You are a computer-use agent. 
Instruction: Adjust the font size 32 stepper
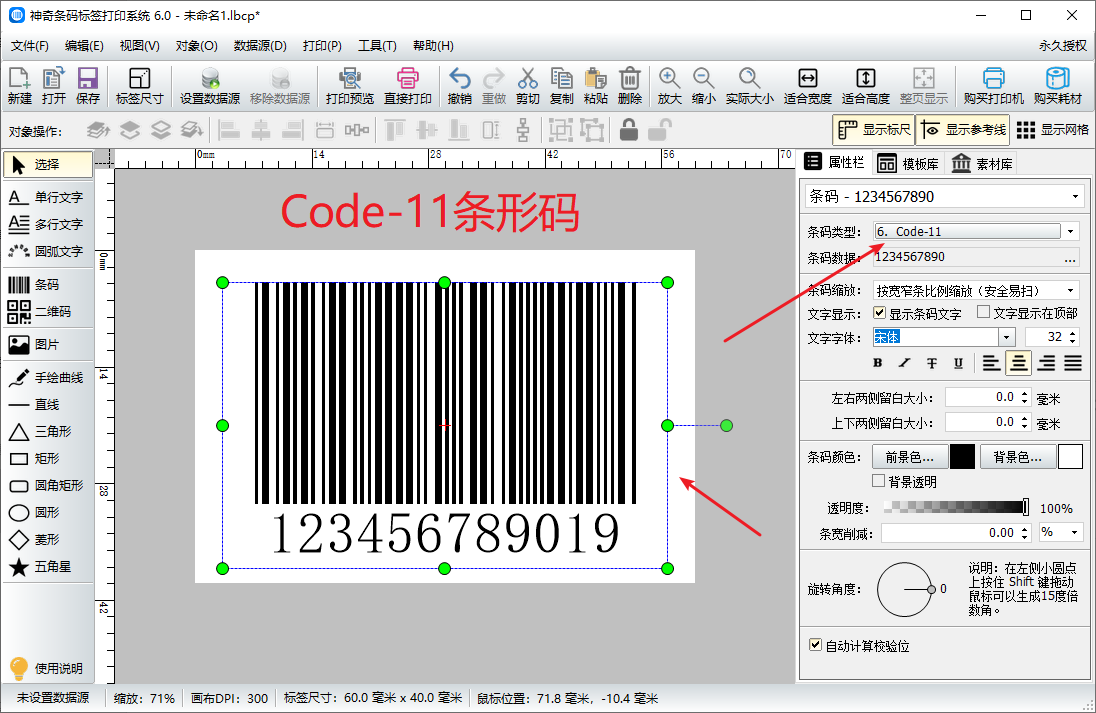[1073, 337]
